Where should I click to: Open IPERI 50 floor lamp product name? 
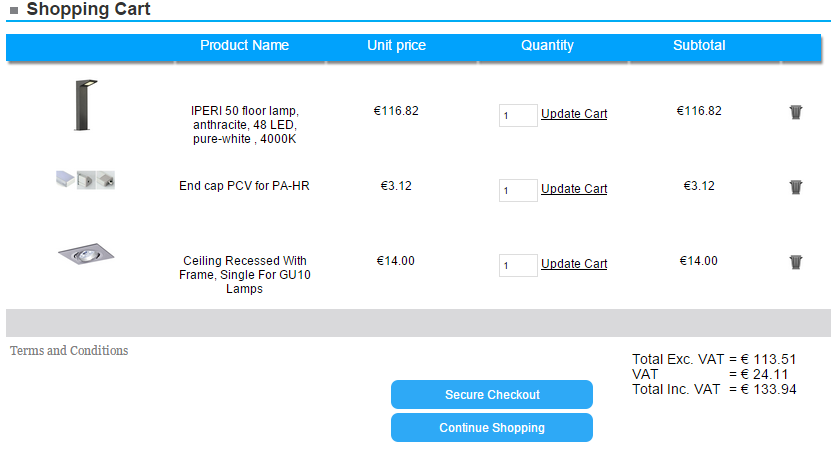[245, 125]
